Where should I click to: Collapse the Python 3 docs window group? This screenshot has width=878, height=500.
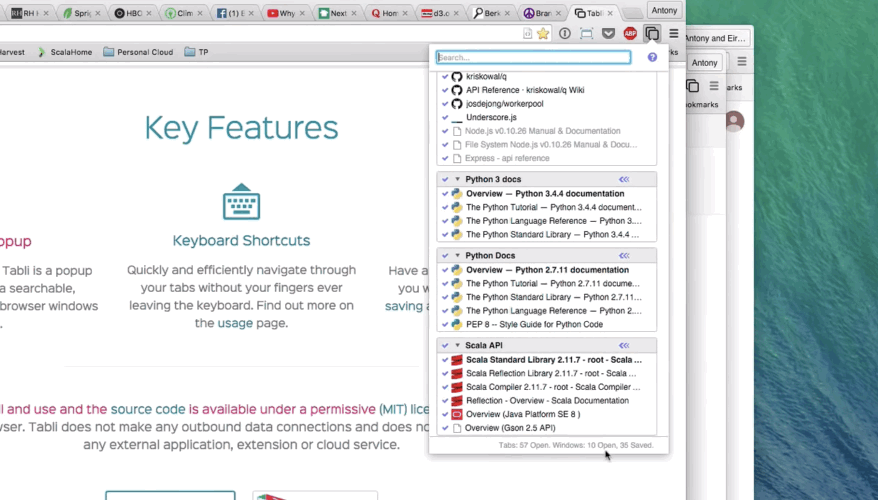(457, 179)
